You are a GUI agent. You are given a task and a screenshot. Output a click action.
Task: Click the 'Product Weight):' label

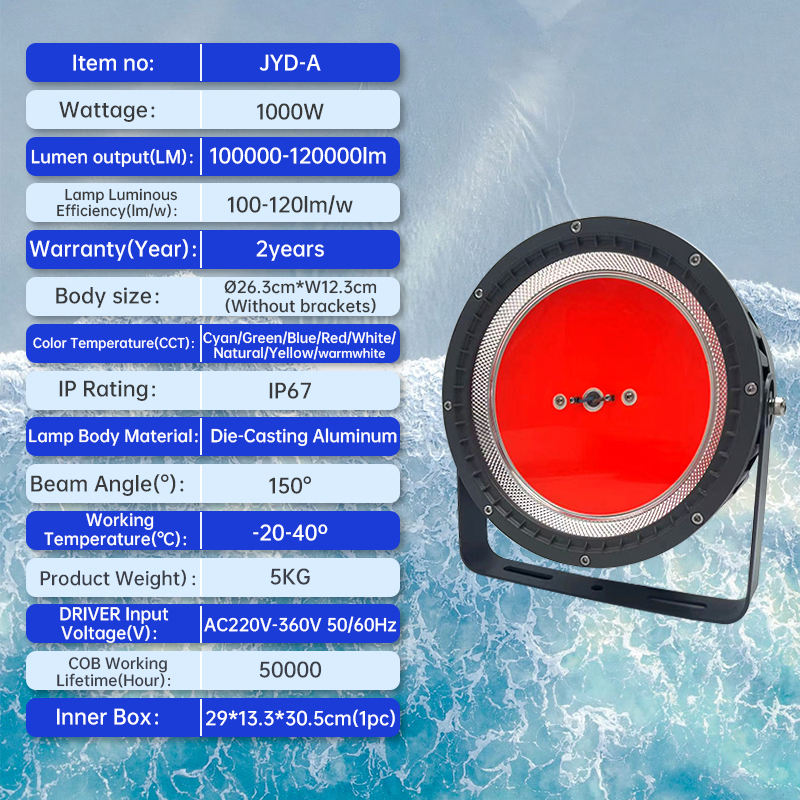[x=118, y=579]
